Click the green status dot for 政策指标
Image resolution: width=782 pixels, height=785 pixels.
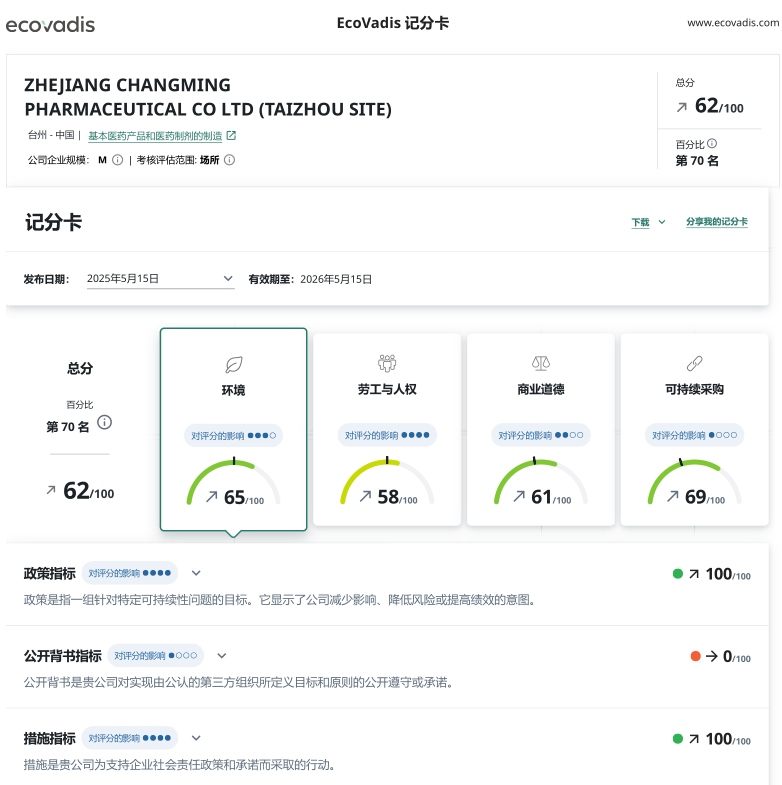(678, 574)
